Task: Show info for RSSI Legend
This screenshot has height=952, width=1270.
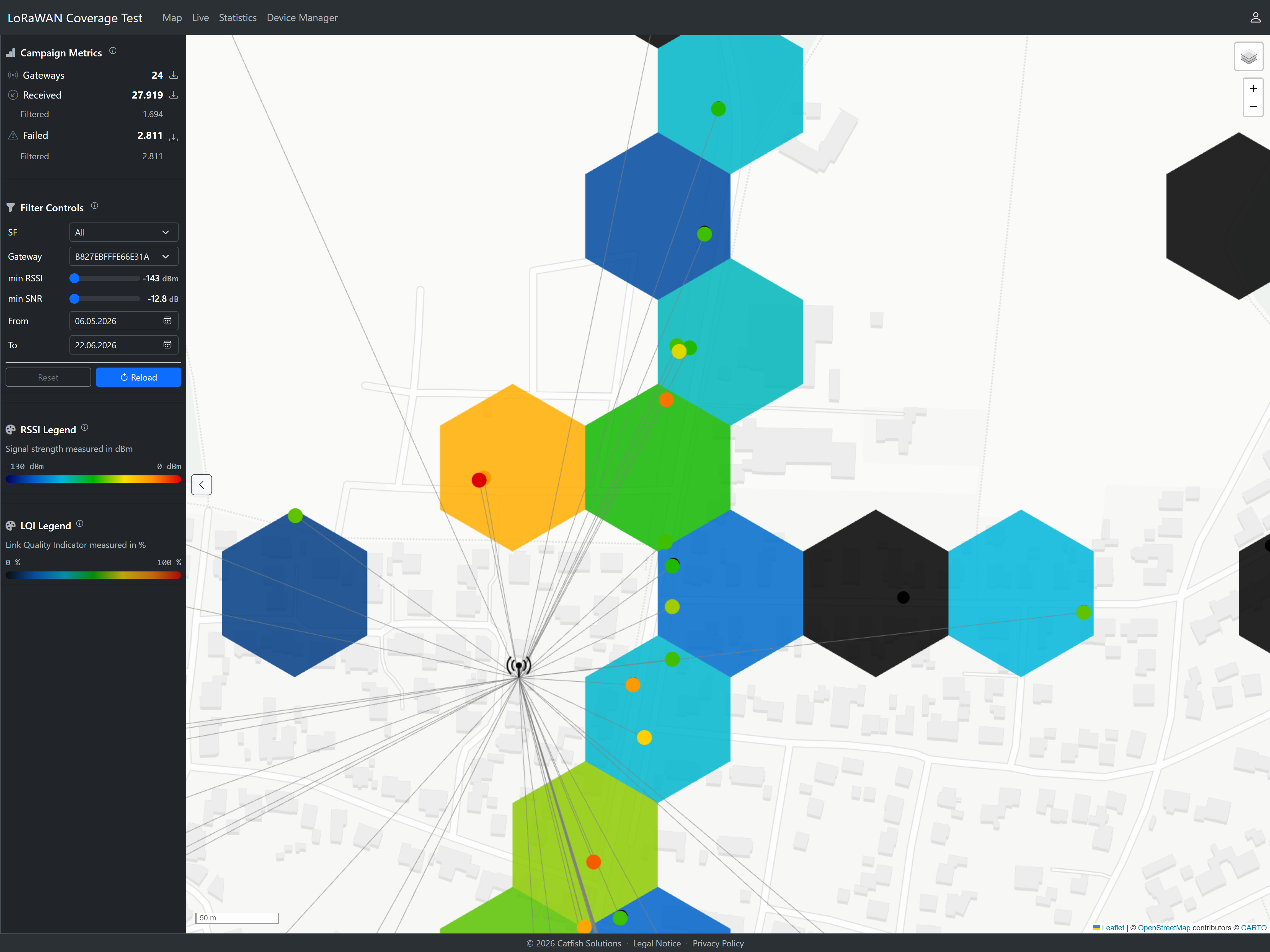Action: coord(85,428)
